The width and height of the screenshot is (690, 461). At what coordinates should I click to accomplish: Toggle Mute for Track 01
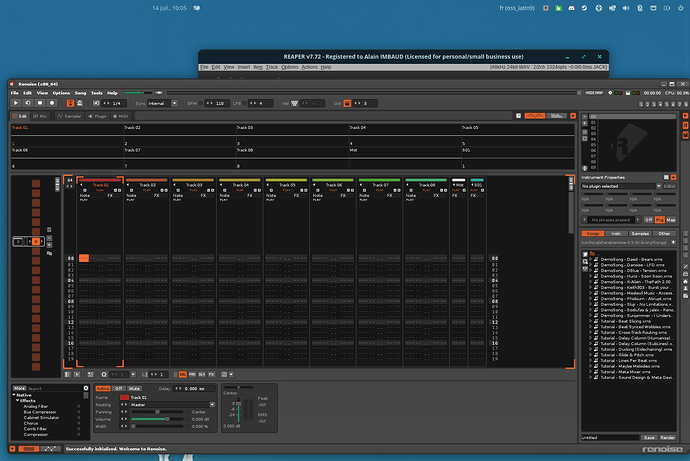tap(134, 388)
